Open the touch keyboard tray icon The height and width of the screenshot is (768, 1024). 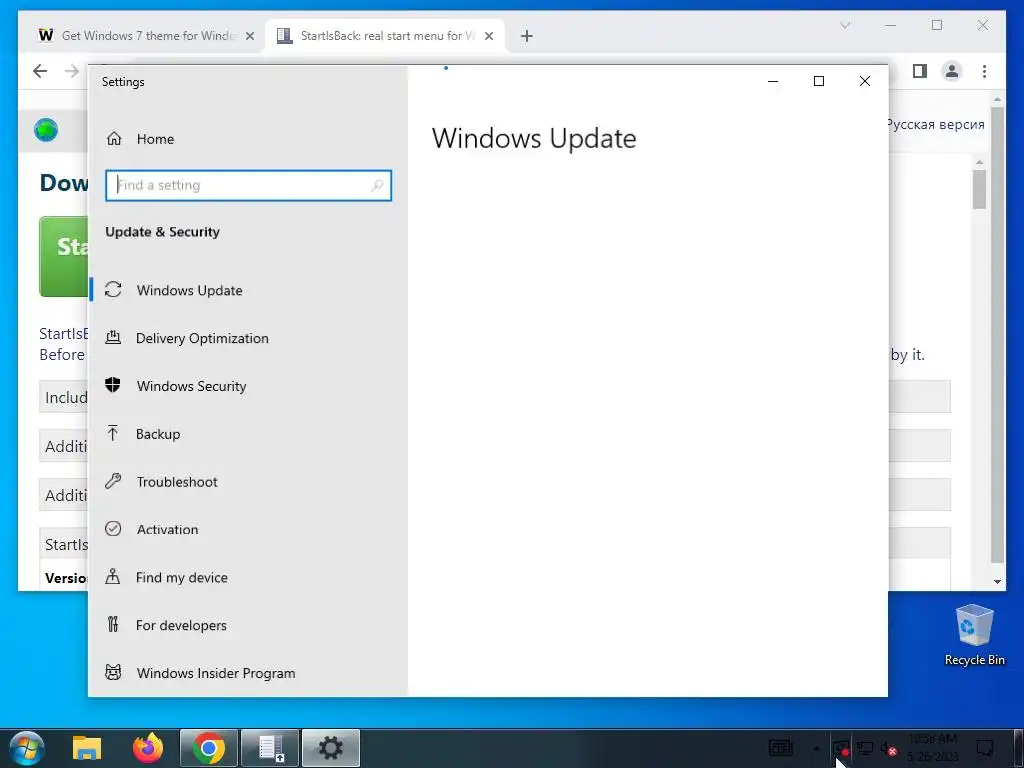pos(780,748)
